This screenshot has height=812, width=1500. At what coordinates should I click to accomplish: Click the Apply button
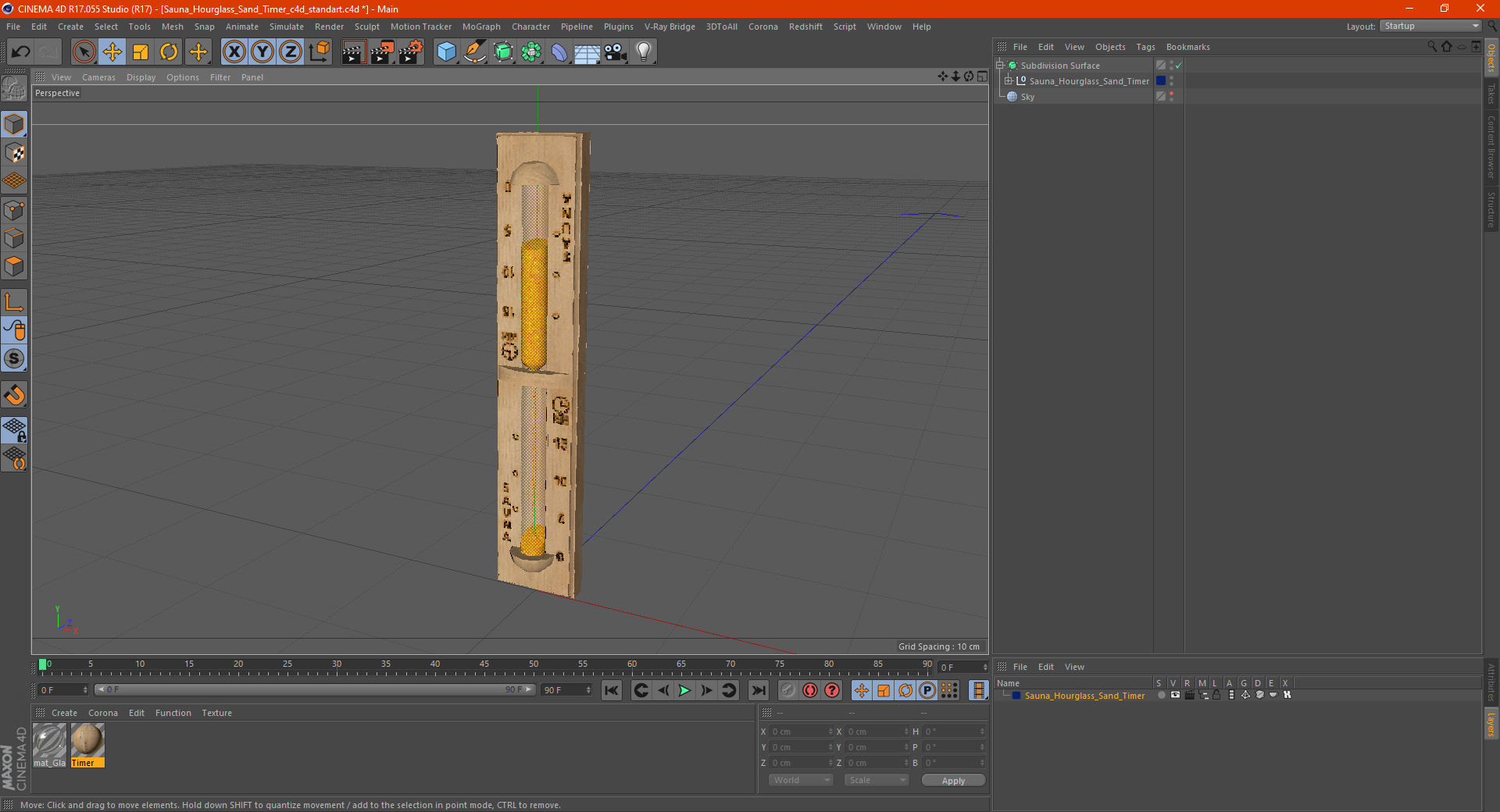pos(953,781)
